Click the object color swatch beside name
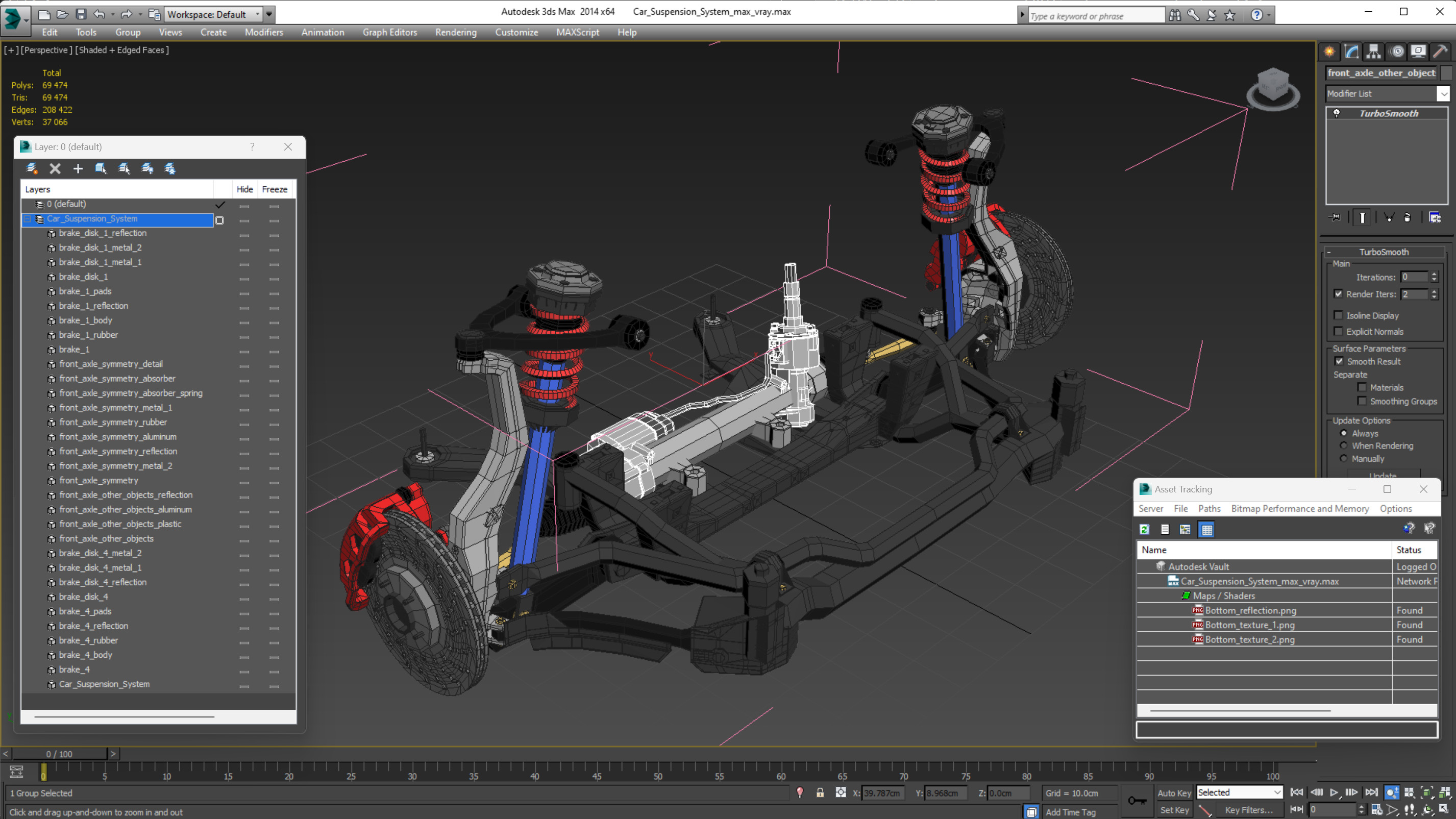 (1446, 73)
